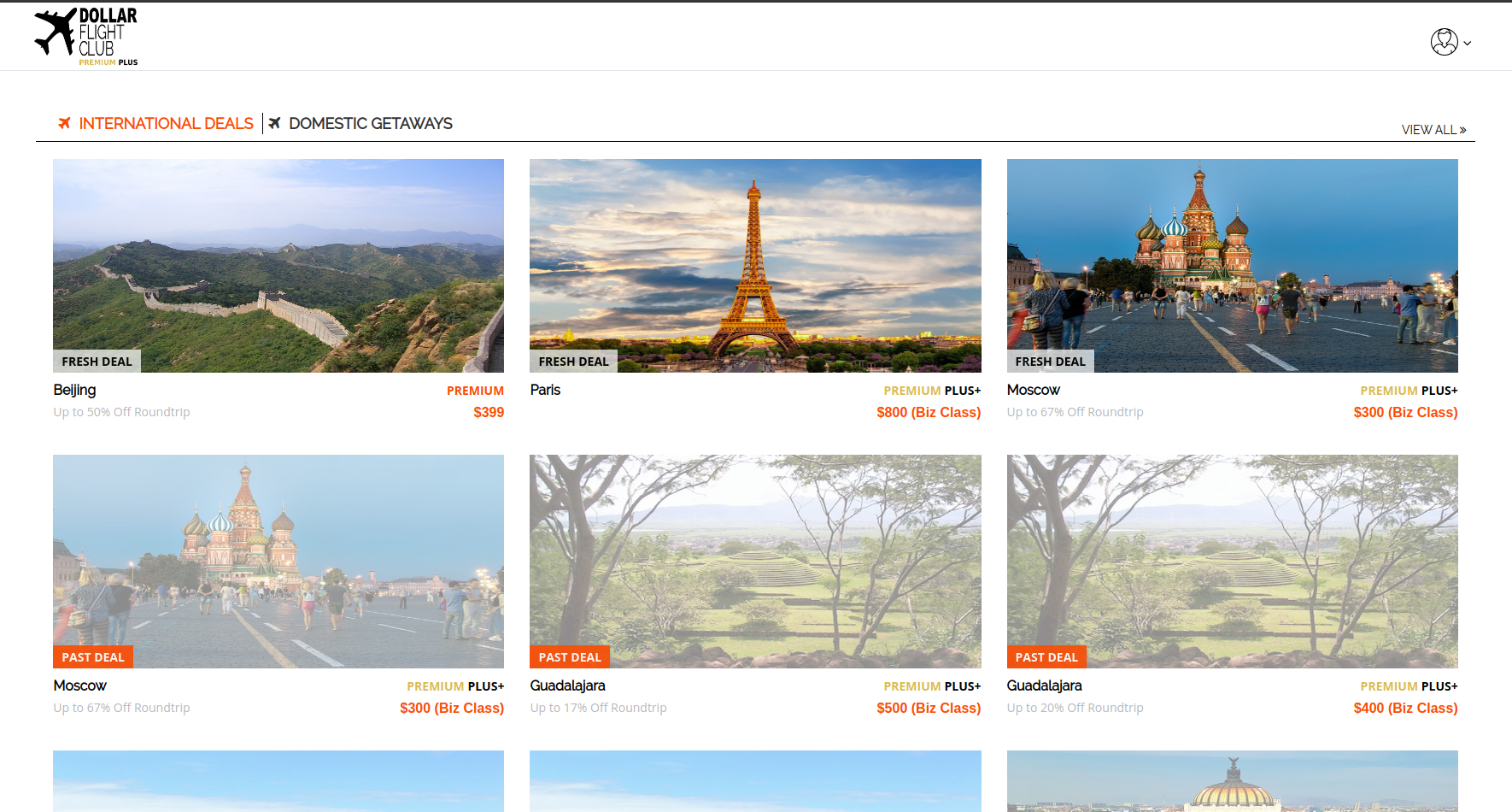Click the Fresh Deal badge on Paris

point(573,362)
